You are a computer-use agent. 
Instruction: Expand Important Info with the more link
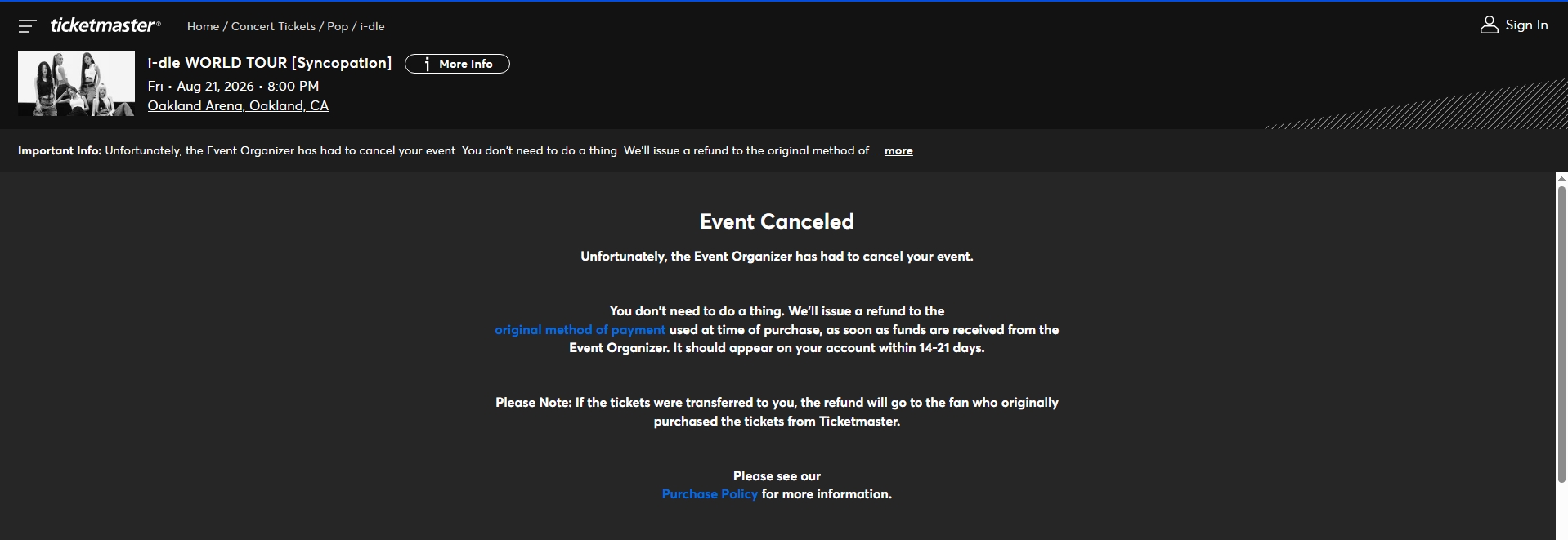[x=898, y=151]
